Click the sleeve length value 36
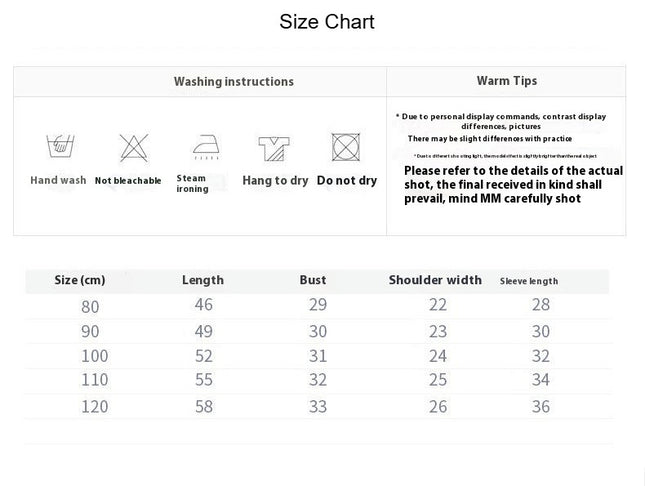This screenshot has height=486, width=645. point(541,407)
